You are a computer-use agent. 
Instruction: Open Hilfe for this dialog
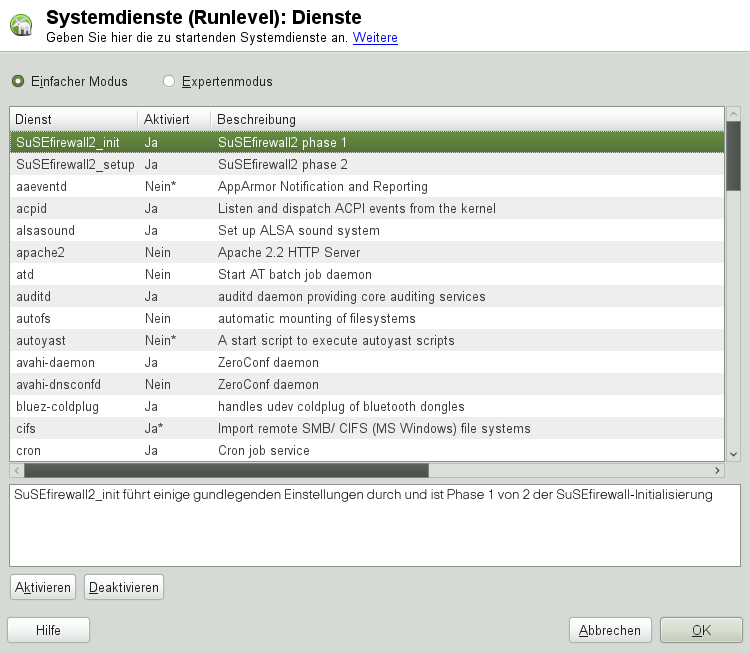pos(48,630)
